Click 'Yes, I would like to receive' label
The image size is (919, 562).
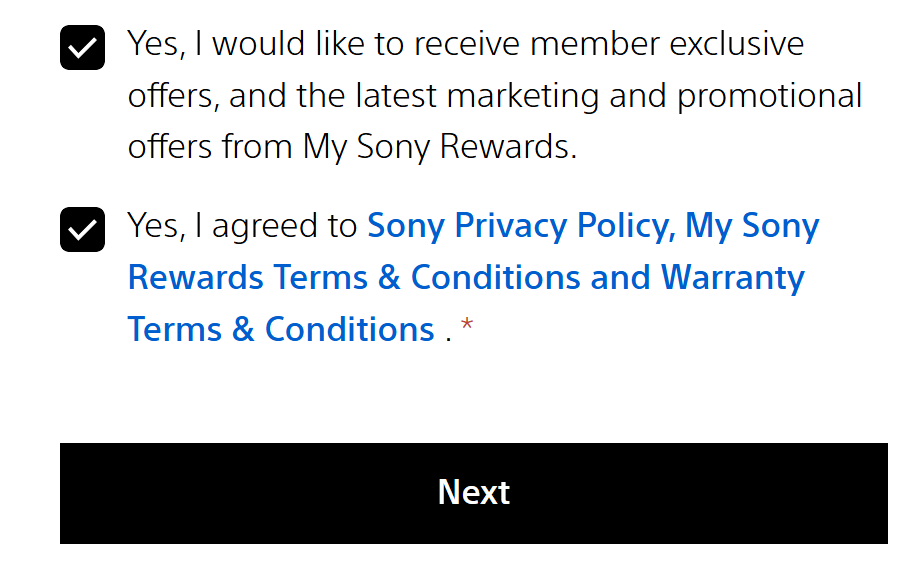320,44
